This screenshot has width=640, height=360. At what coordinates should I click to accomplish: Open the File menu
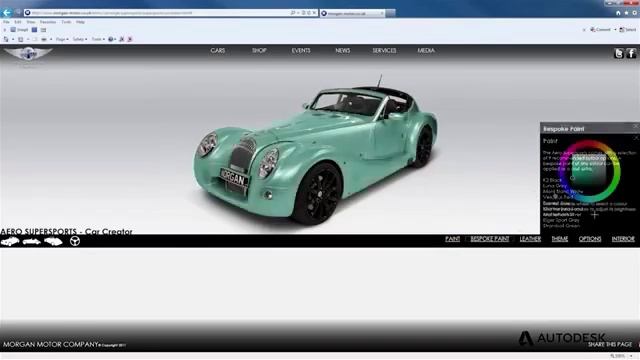click(x=6, y=22)
